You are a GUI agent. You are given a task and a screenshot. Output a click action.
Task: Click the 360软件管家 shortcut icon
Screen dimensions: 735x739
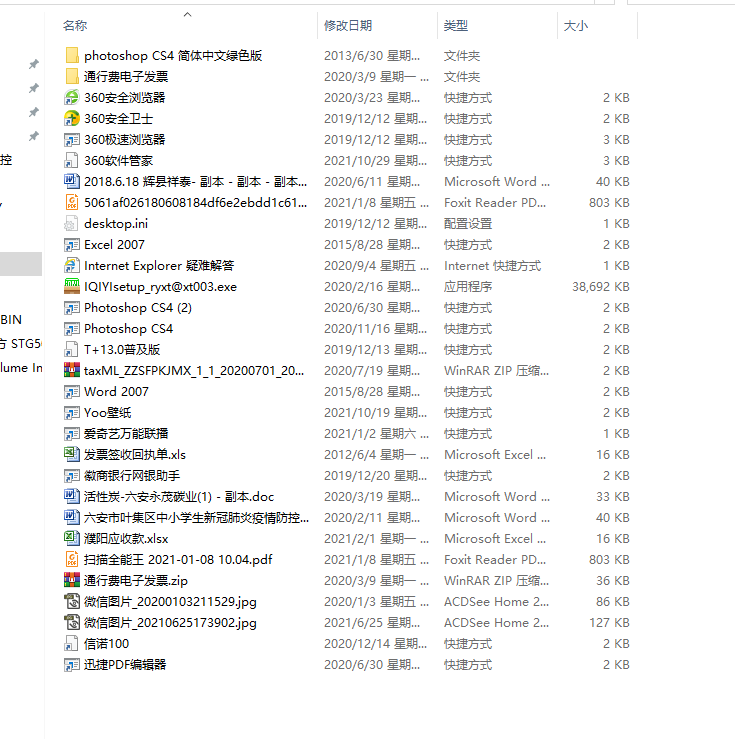(72, 161)
